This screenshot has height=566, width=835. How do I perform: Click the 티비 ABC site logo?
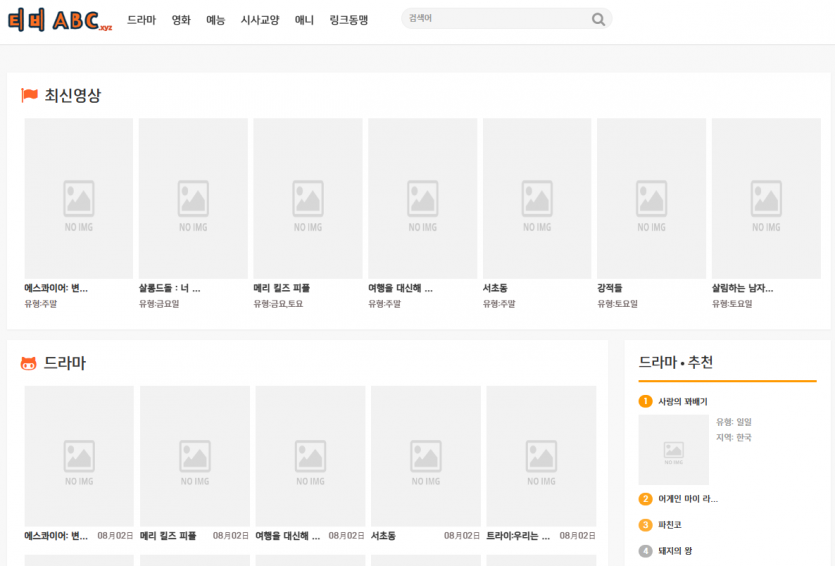click(60, 20)
